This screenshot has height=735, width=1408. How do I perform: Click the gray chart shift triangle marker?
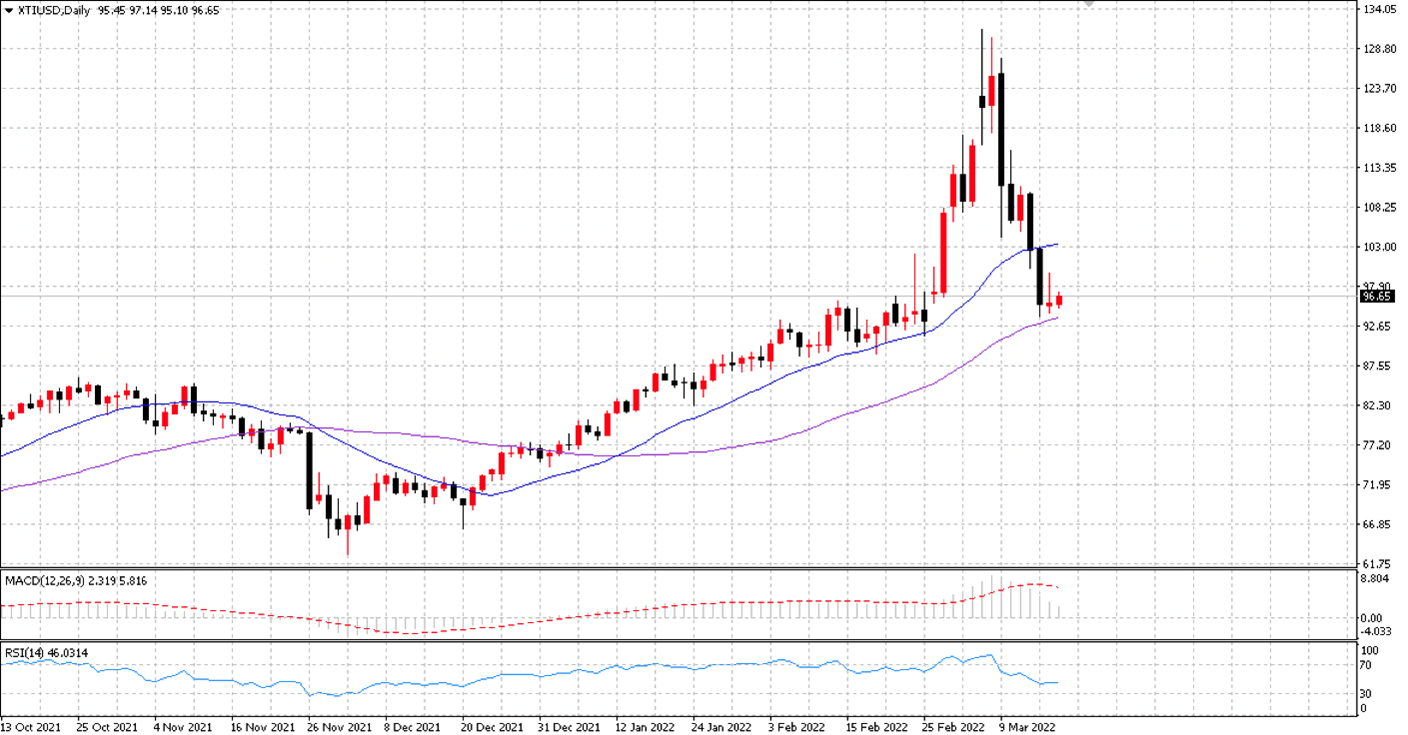pyautogui.click(x=1089, y=4)
